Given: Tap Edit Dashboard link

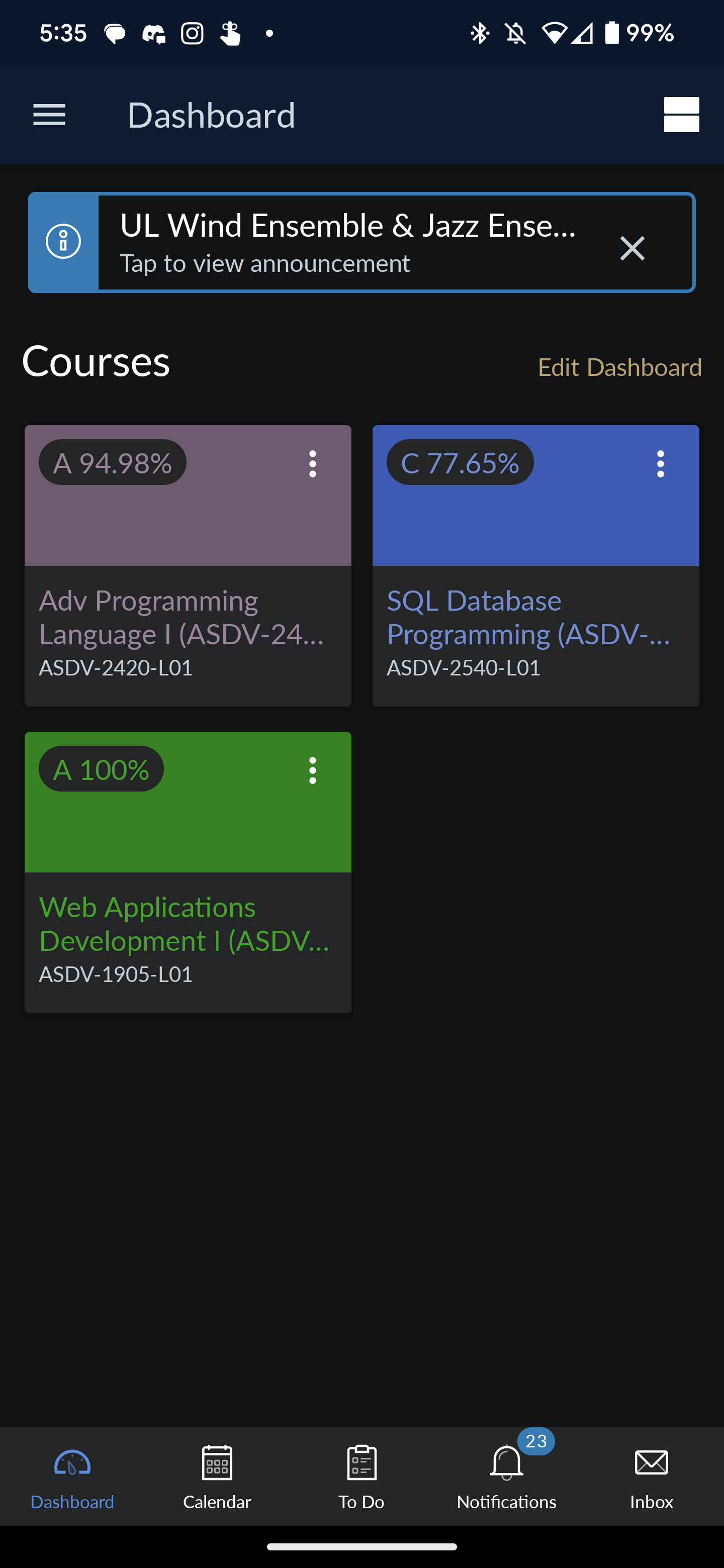Looking at the screenshot, I should [x=619, y=367].
